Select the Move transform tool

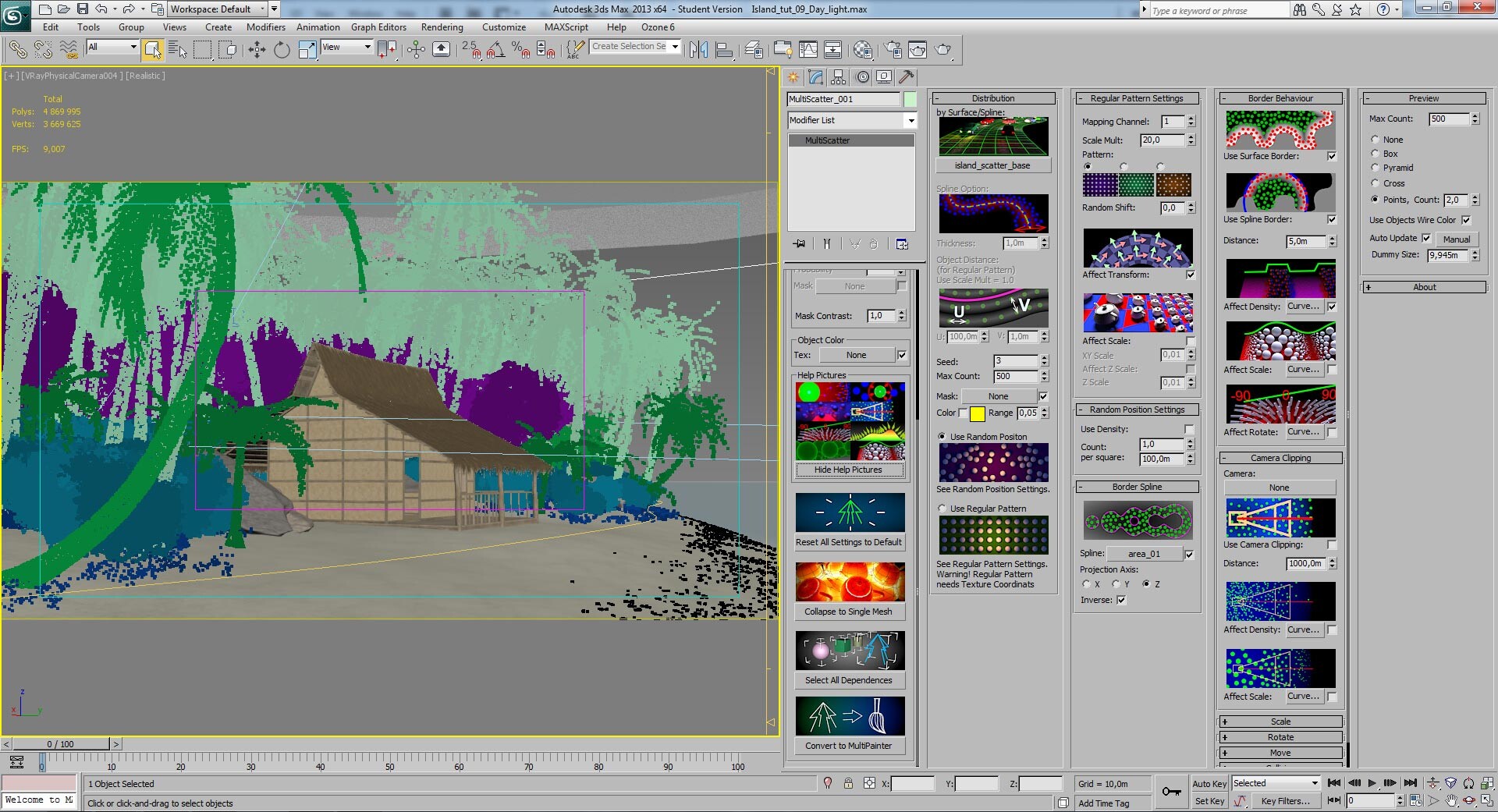[x=257, y=50]
